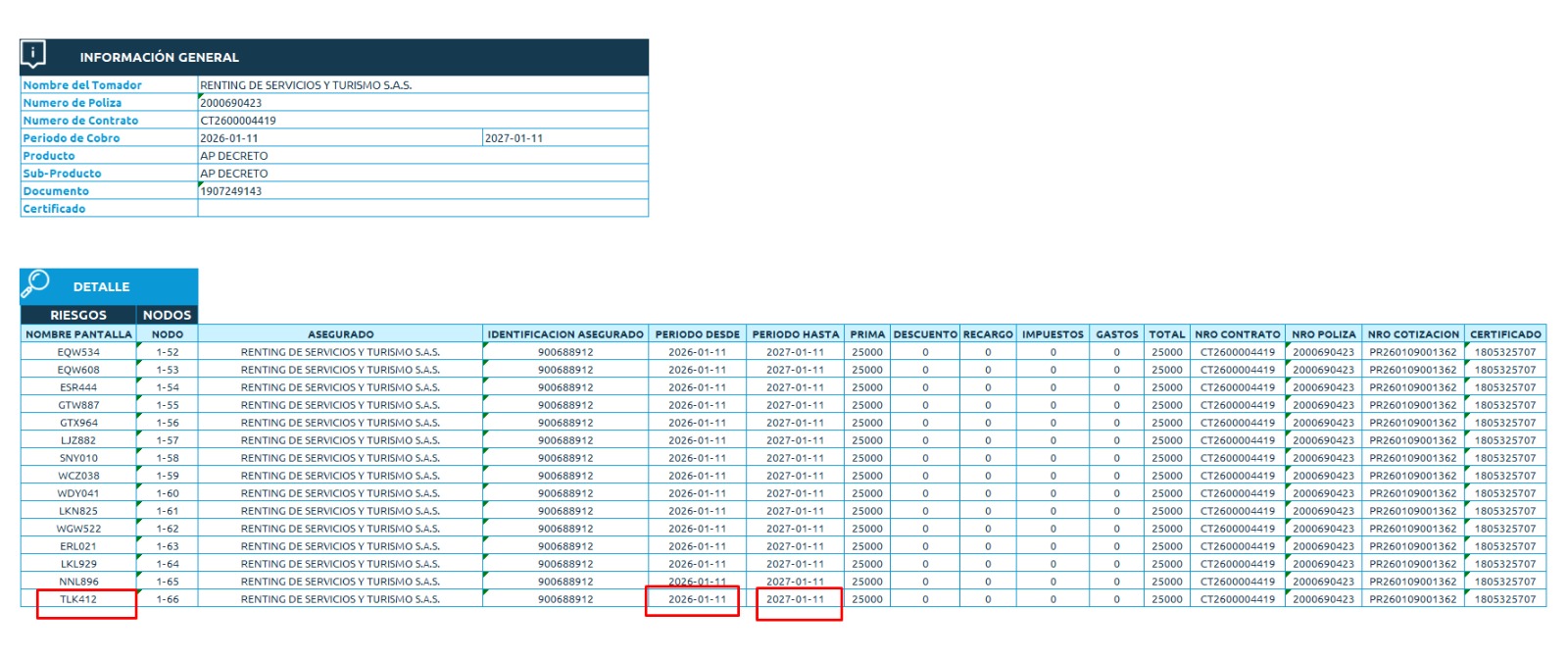The width and height of the screenshot is (1568, 661).
Task: Click the magnifying glass icon in Detalle
Action: tap(35, 283)
